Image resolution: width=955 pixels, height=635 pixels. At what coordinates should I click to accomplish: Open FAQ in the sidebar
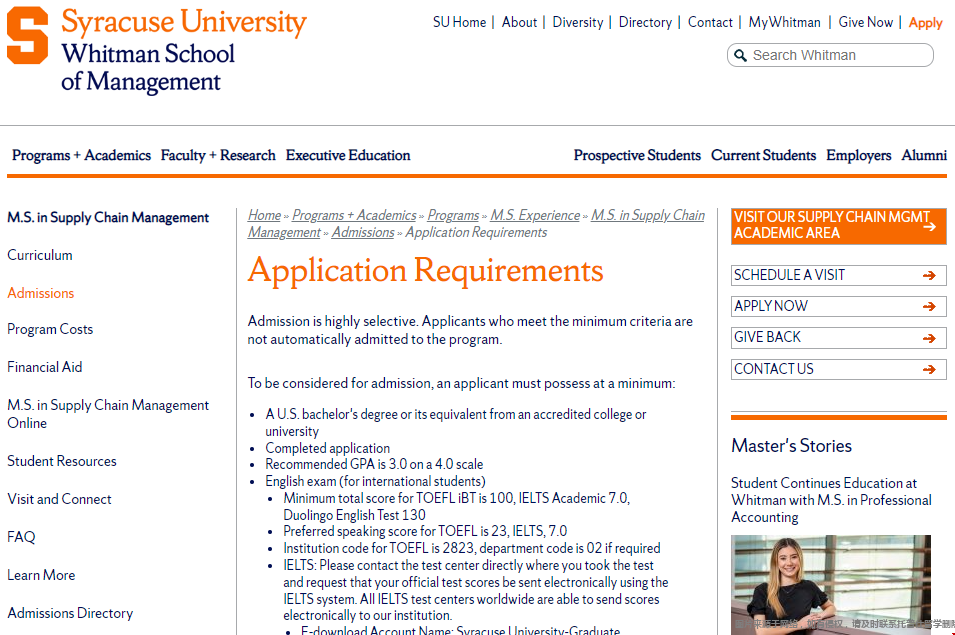tap(21, 537)
